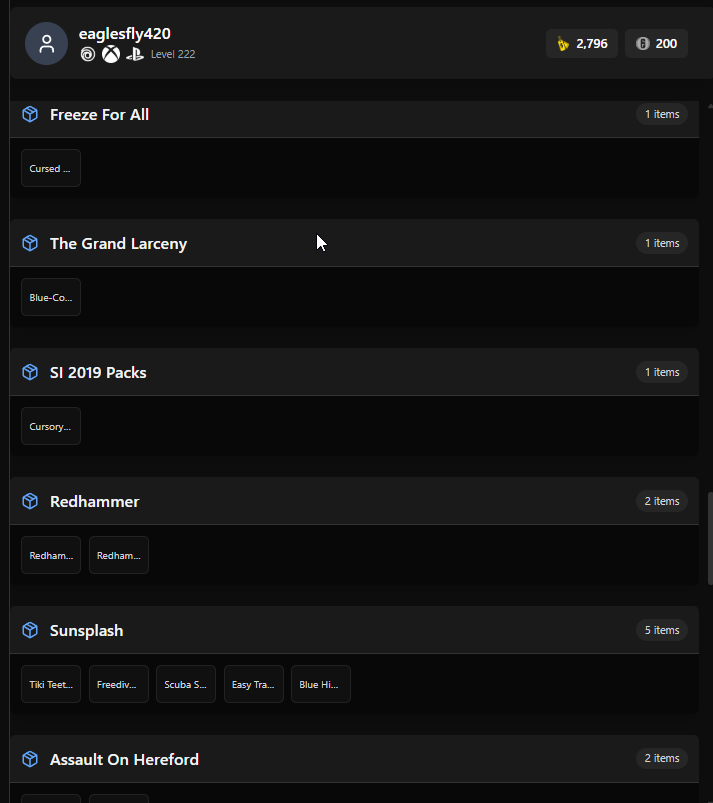
Task: Click the PlayStation platform icon
Action: [x=135, y=54]
